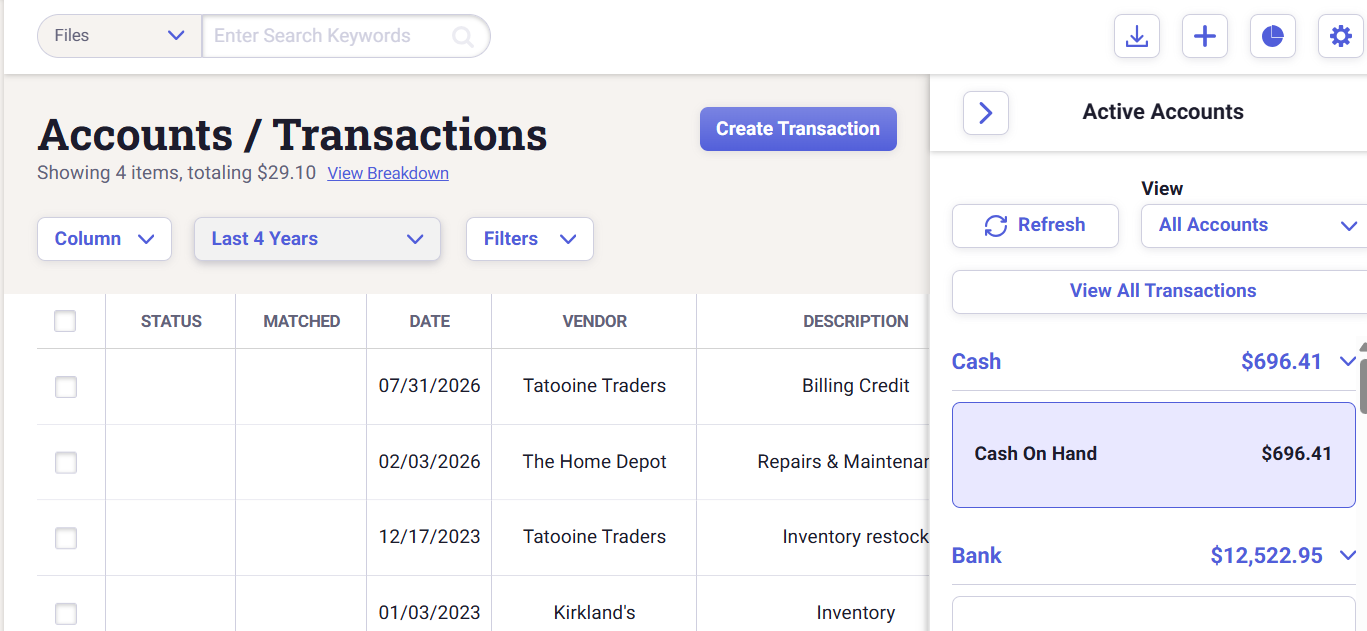
Task: Click the plus add icon
Action: [x=1205, y=37]
